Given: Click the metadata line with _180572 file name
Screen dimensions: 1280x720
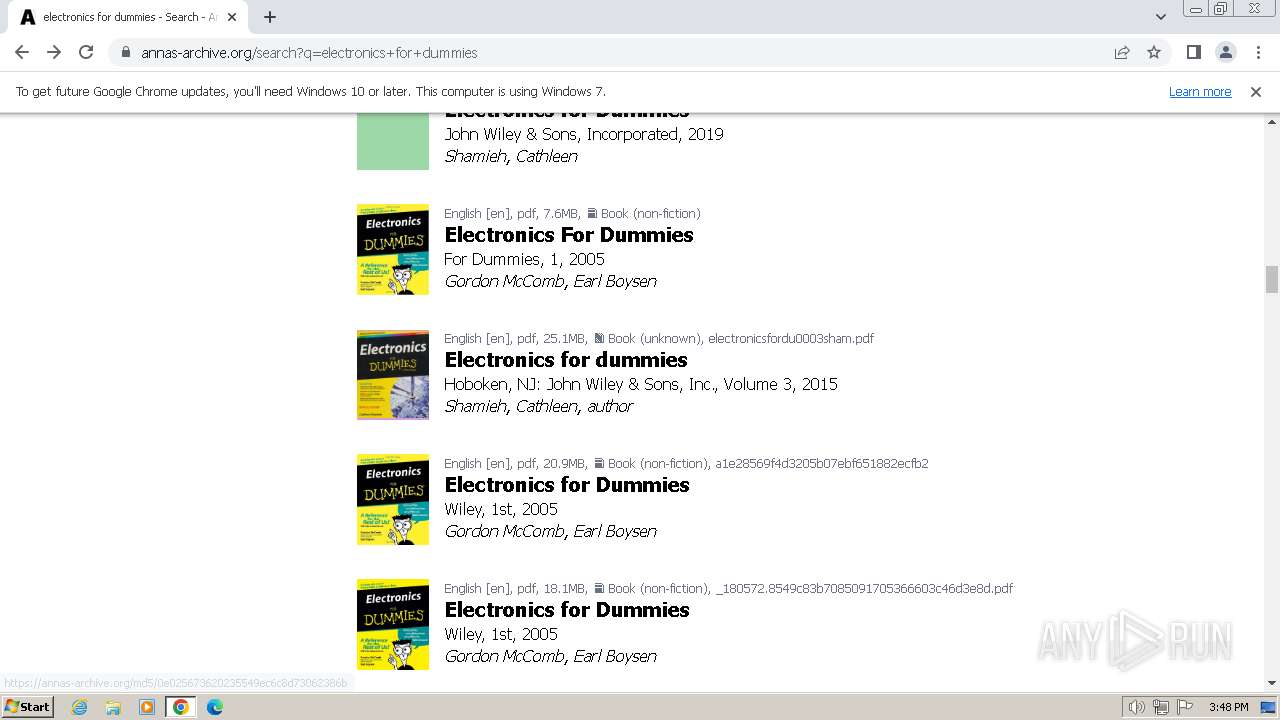Looking at the screenshot, I should tap(728, 588).
